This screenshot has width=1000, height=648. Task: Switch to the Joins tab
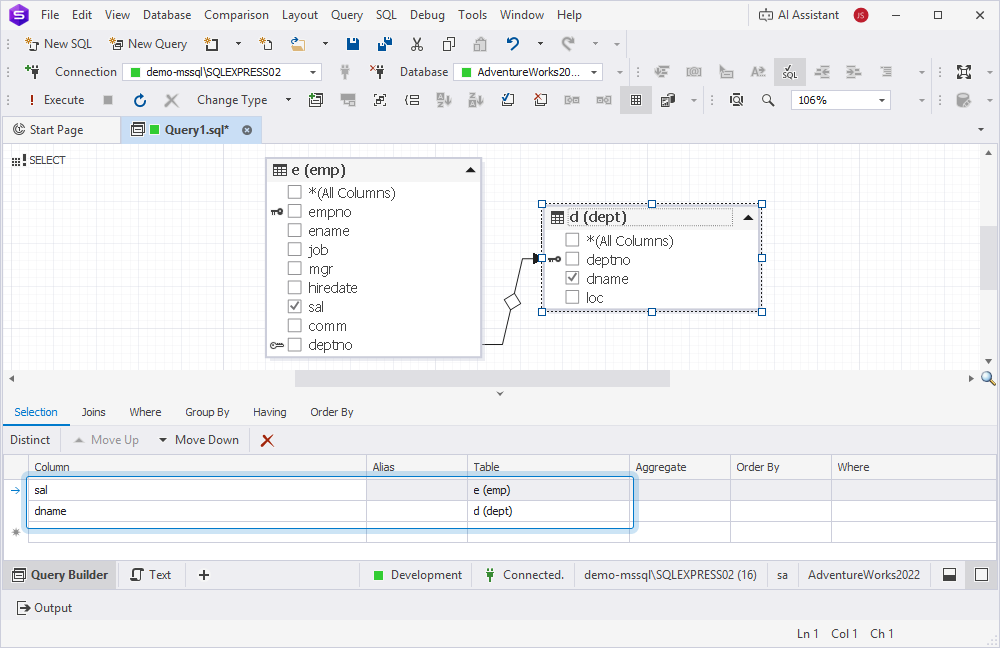coord(93,412)
